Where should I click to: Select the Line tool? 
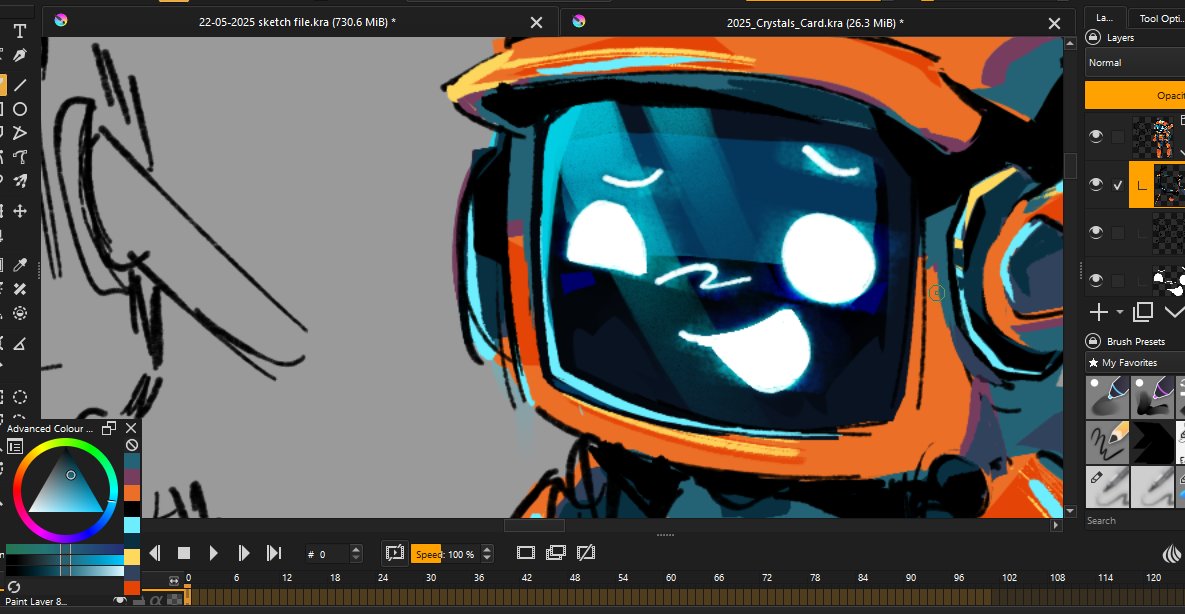(x=20, y=82)
